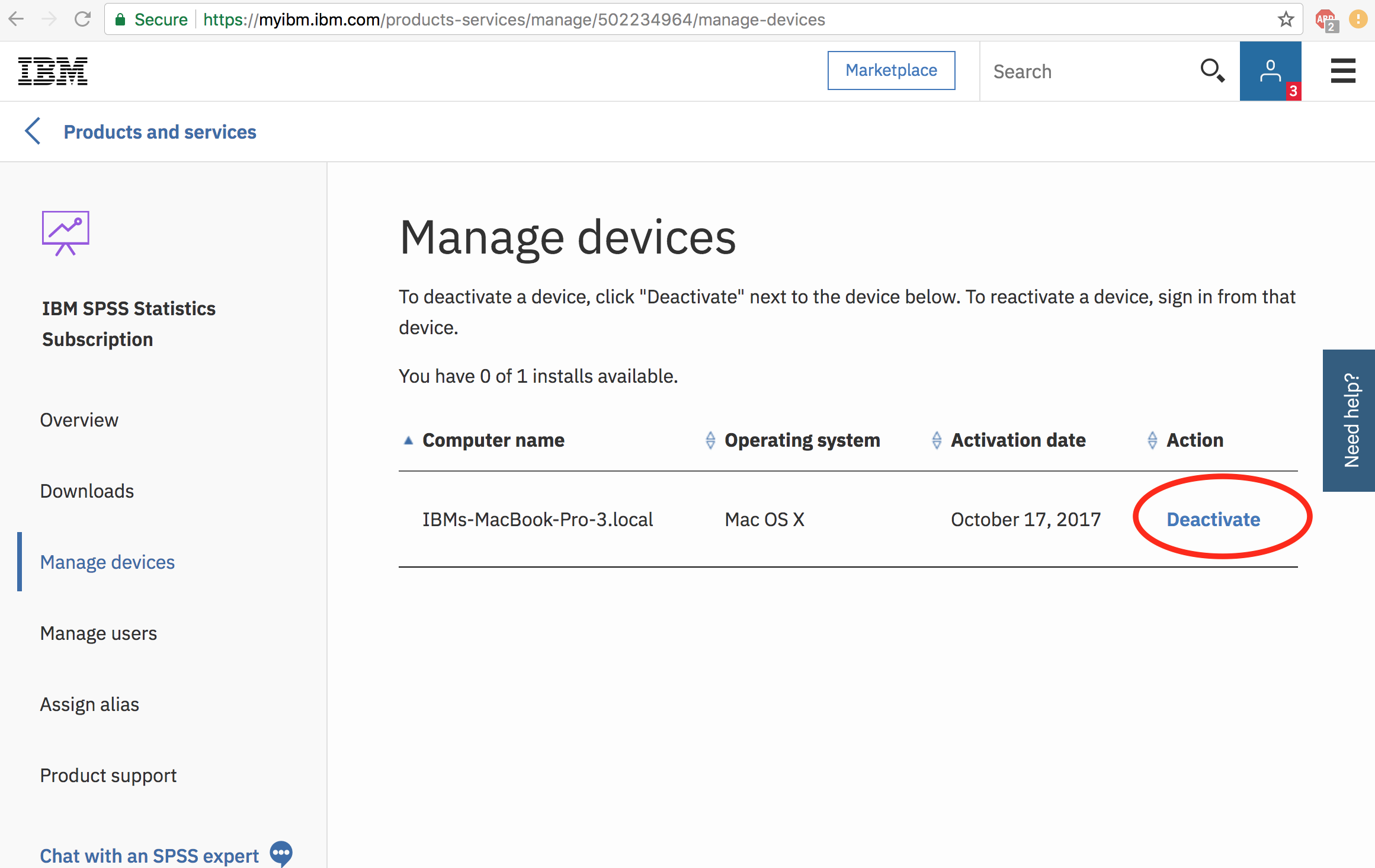Click the installs available text
This screenshot has height=868, width=1375.
(538, 376)
